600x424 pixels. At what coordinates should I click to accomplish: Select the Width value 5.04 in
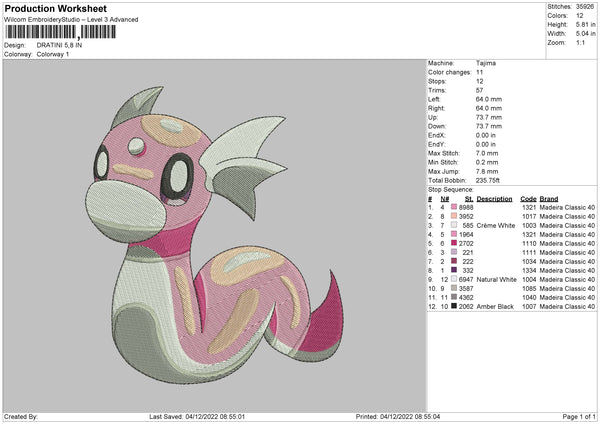click(586, 34)
